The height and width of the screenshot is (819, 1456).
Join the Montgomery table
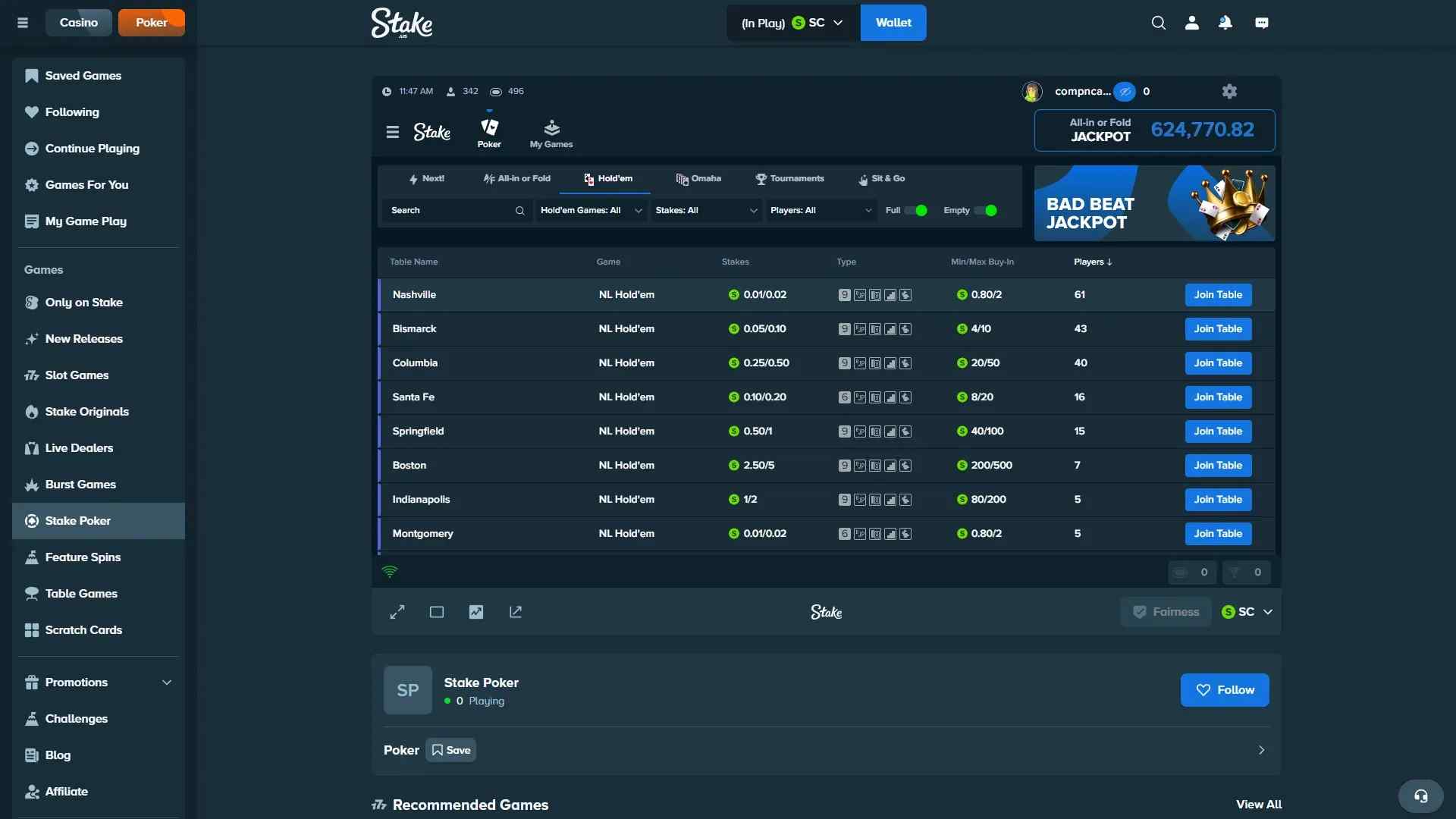coord(1218,534)
